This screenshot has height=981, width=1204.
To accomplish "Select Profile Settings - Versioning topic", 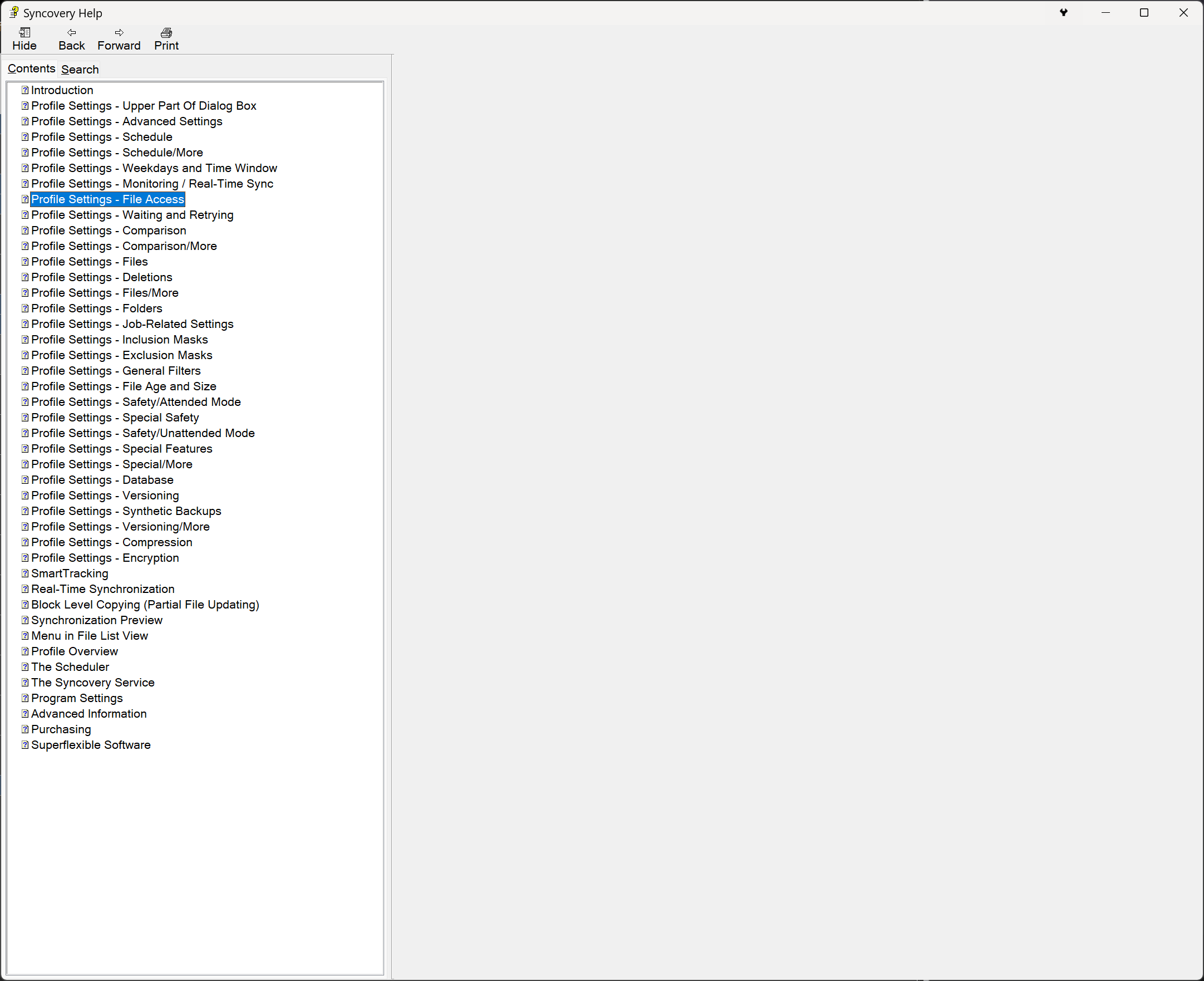I will pyautogui.click(x=105, y=496).
